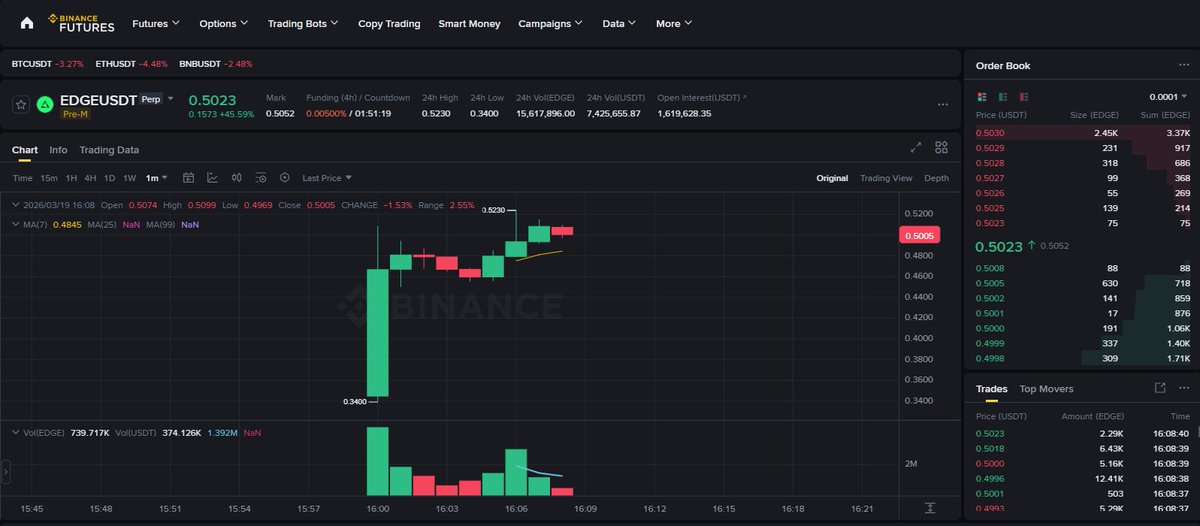Click the circular target icon in chart toolbar
Screen dimensions: 1200x526
click(x=285, y=178)
